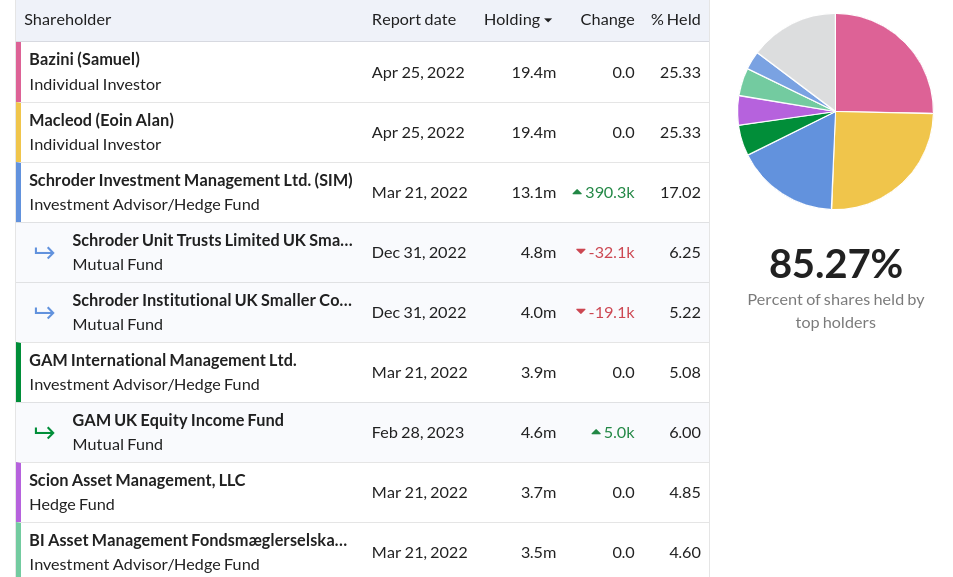Open BI Asset Management Fondsmæglerselska link
The image size is (953, 577).
(188, 541)
